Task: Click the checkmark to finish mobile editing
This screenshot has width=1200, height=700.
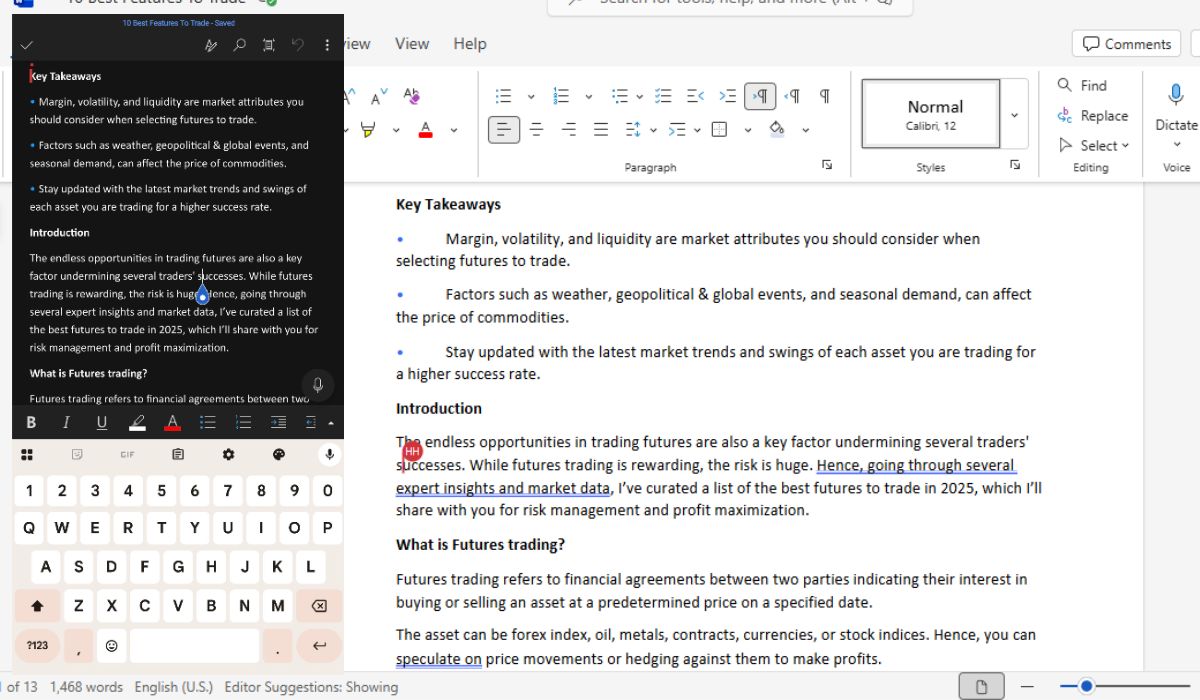Action: click(27, 45)
